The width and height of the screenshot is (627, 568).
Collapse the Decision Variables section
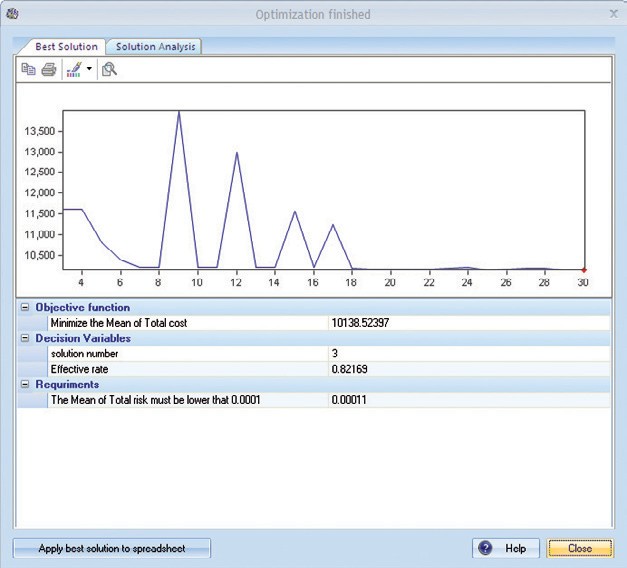(25, 338)
